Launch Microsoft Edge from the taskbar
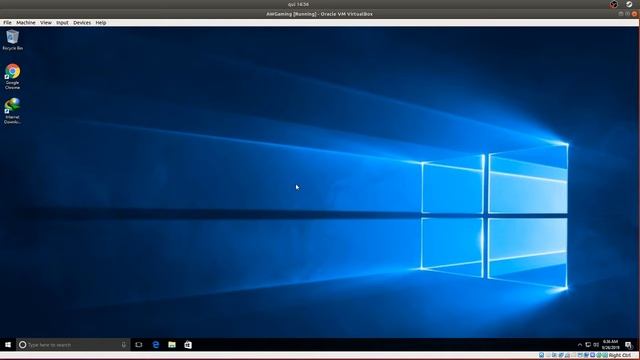The image size is (640, 360). pos(156,345)
